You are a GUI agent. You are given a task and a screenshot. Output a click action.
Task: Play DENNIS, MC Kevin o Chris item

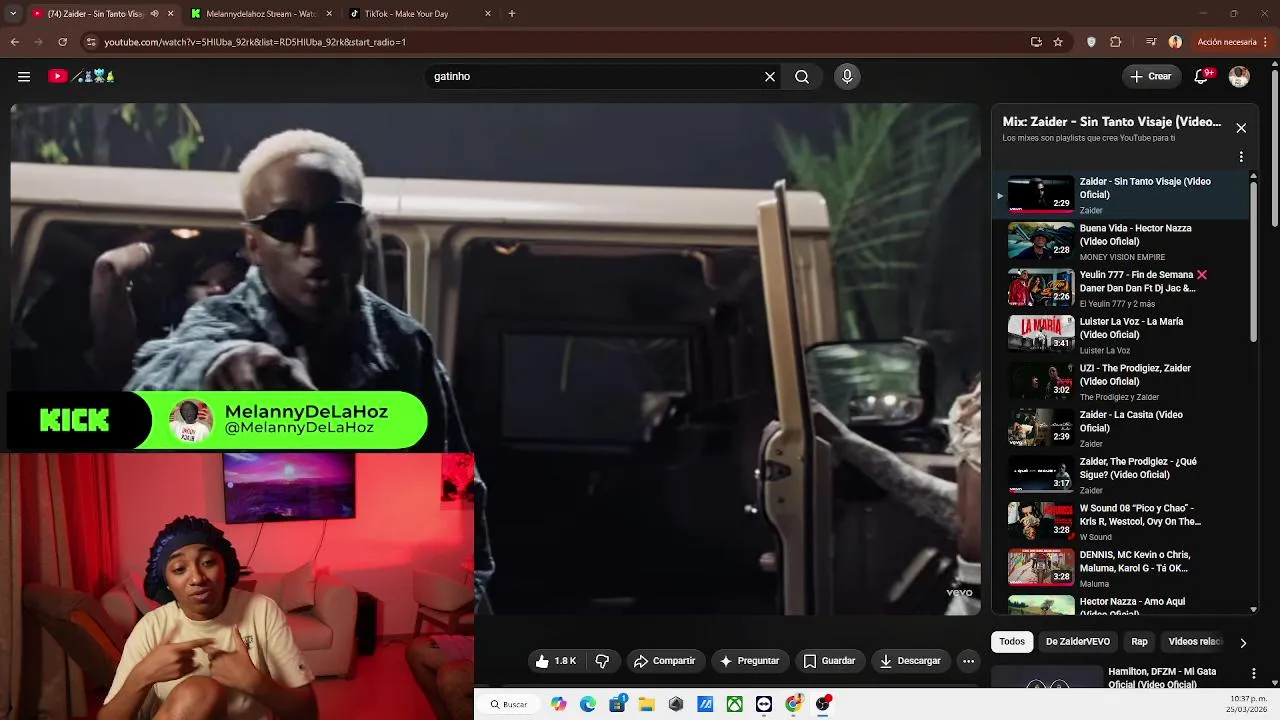[x=1120, y=568]
